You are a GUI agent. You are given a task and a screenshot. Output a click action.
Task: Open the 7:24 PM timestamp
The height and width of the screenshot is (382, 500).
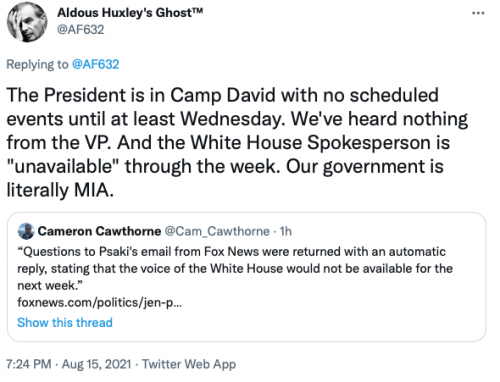tap(29, 364)
